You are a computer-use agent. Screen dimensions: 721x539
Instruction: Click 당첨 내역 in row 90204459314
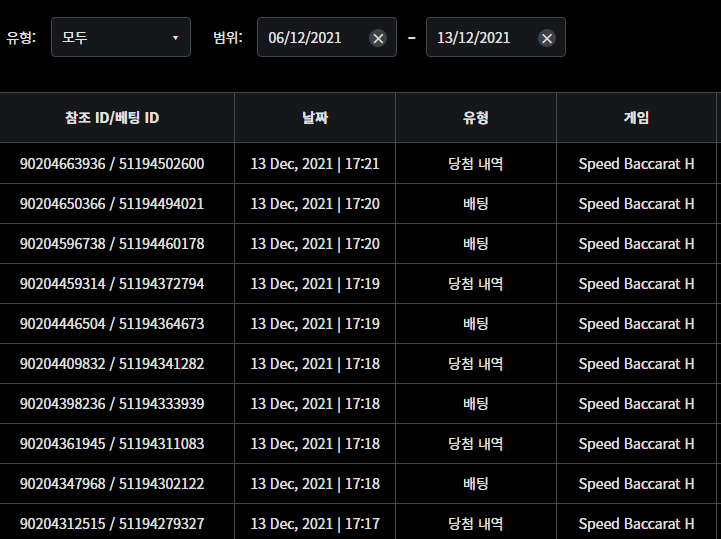coord(475,284)
